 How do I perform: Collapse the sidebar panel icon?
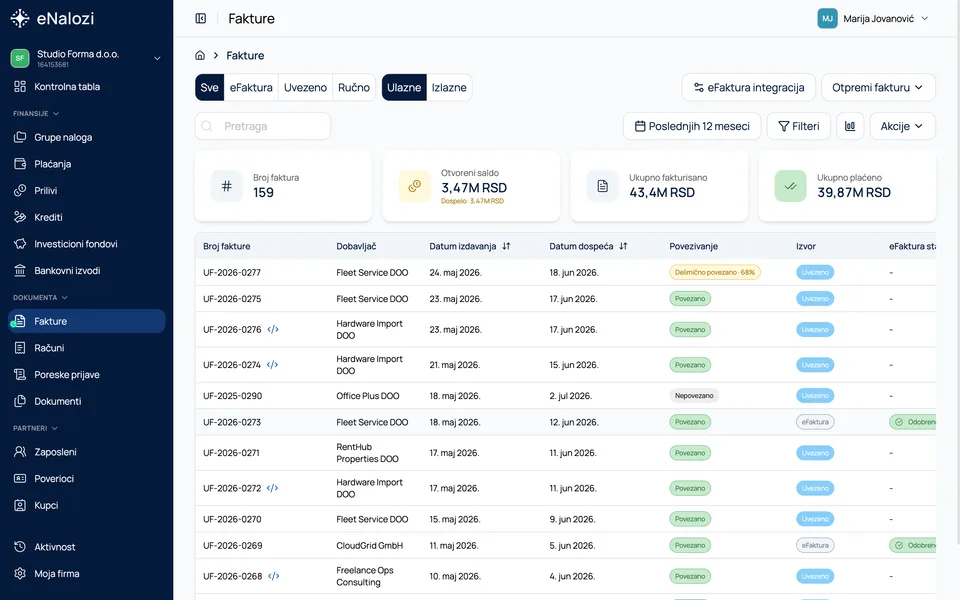point(200,18)
